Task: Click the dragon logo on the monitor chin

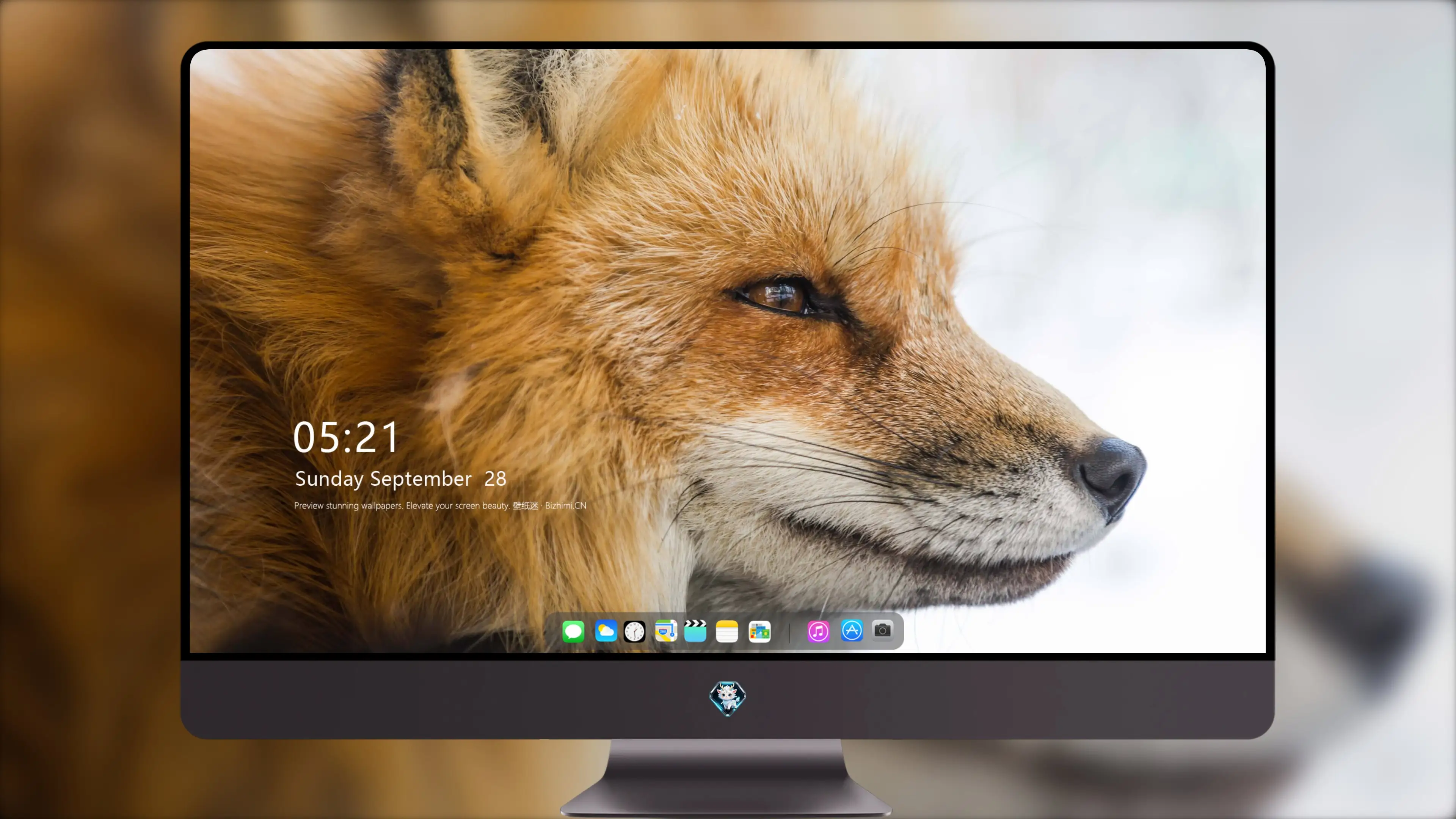Action: pyautogui.click(x=728, y=698)
